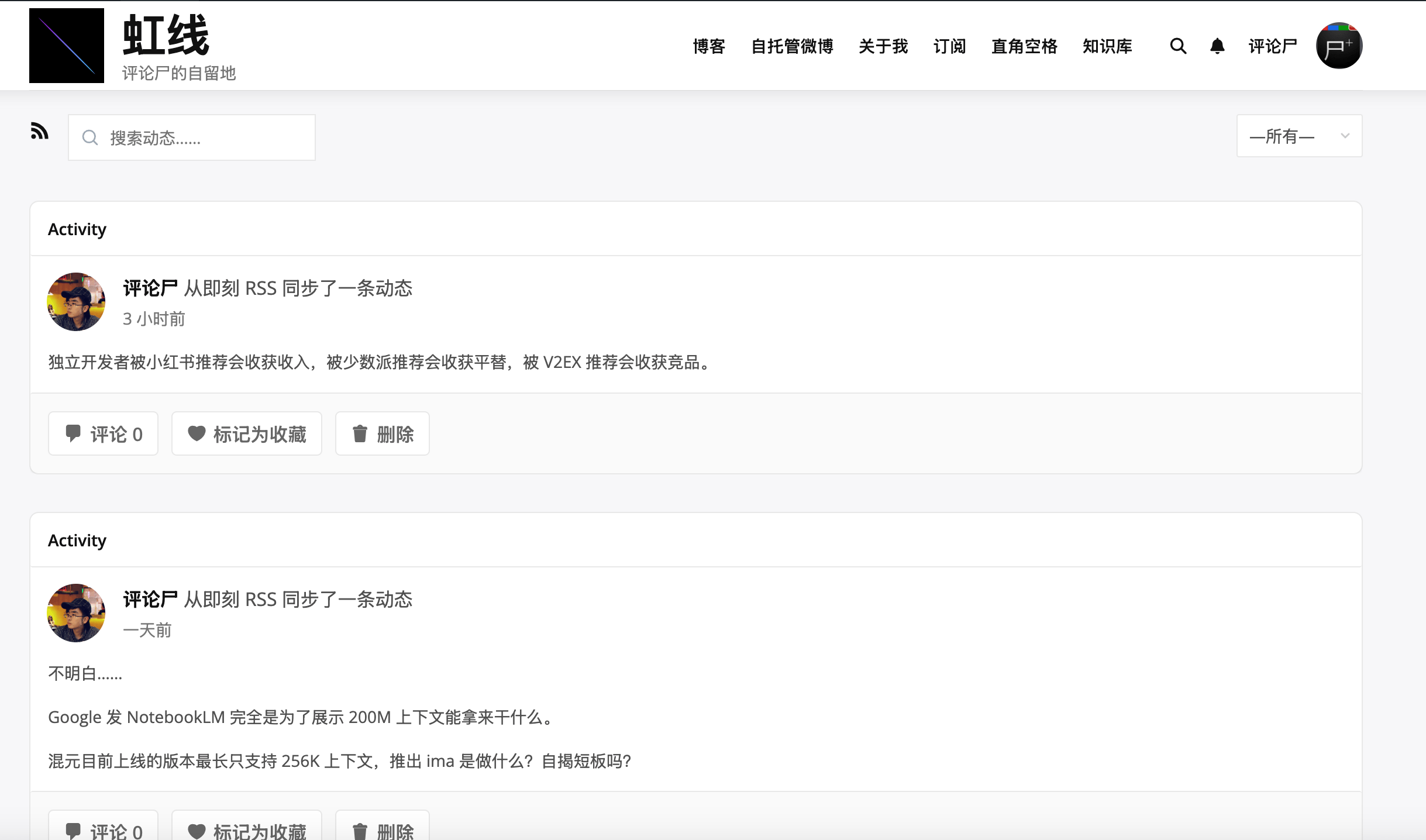1426x840 pixels.
Task: Click the 混元目前上线的版本 text line
Action: coord(340,761)
